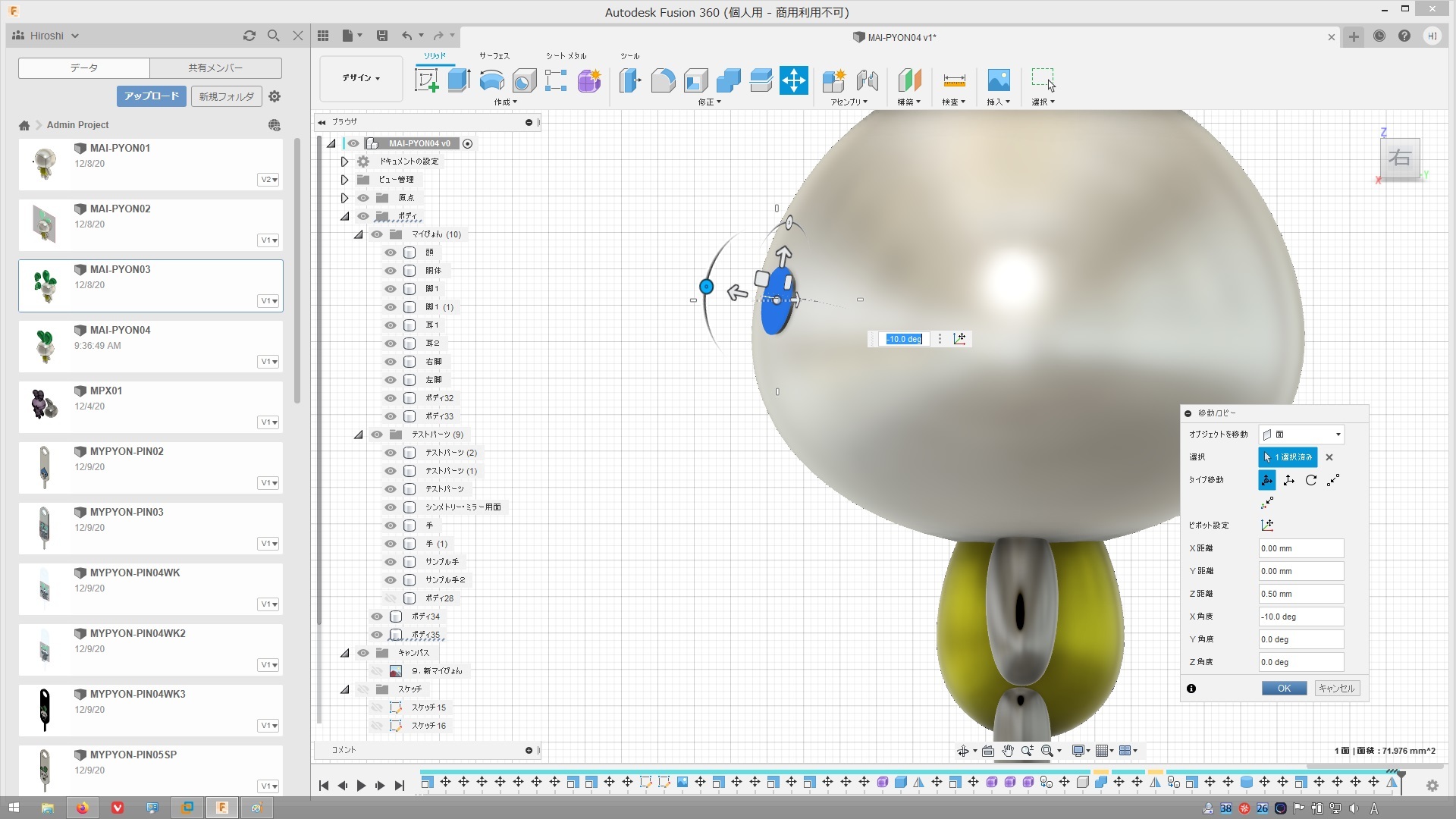Switch to the サーフェス tab
This screenshot has height=819, width=1456.
494,56
